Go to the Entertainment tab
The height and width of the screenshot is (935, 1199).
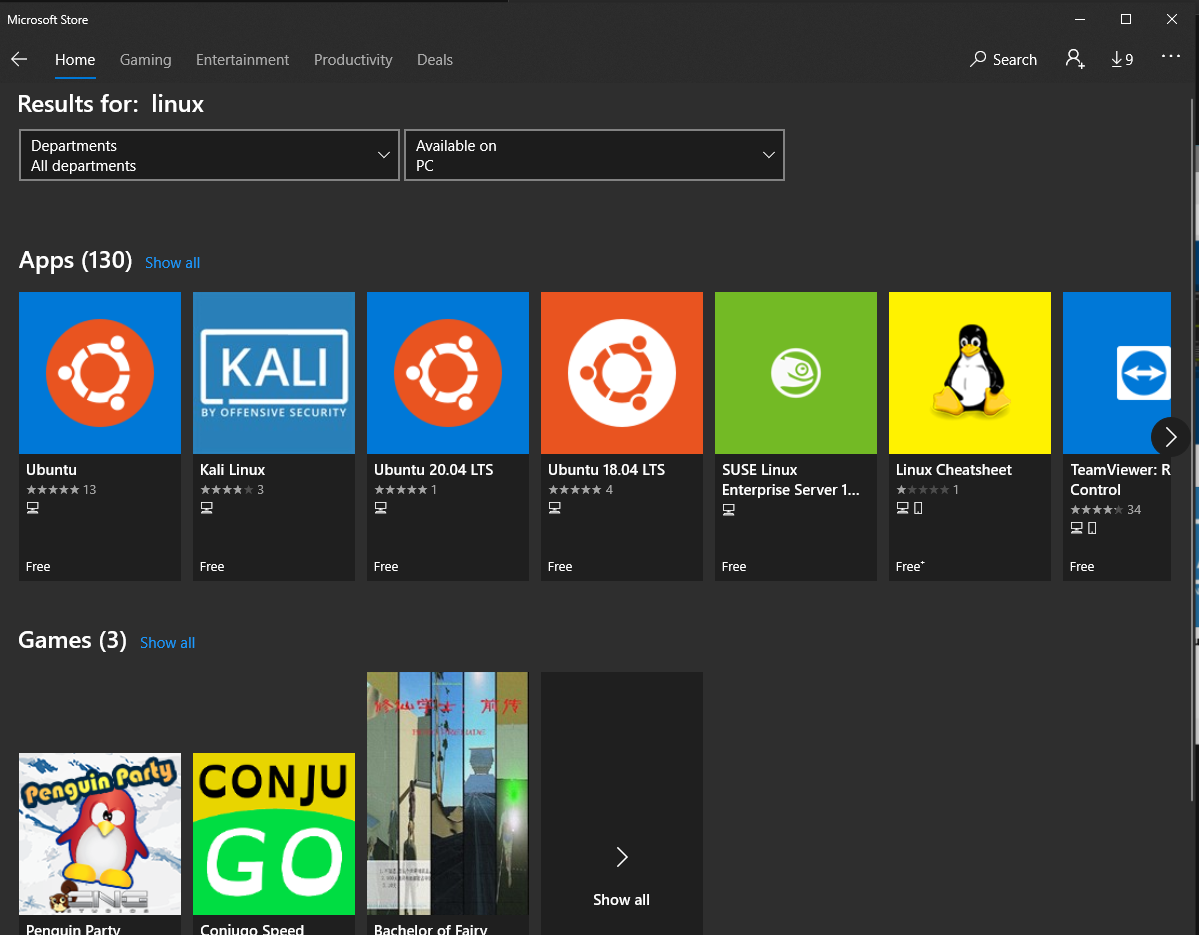tap(242, 60)
